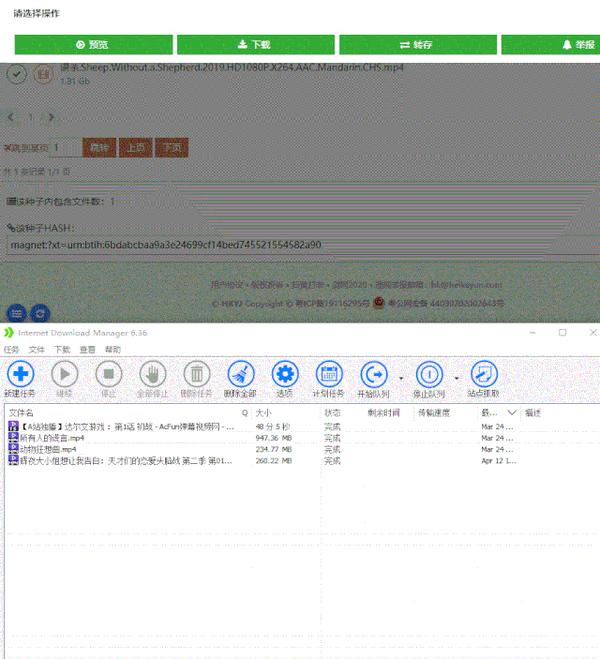Click the Sheep.Without.a.Shepherd mp4 file name
The height and width of the screenshot is (659, 600).
232,68
